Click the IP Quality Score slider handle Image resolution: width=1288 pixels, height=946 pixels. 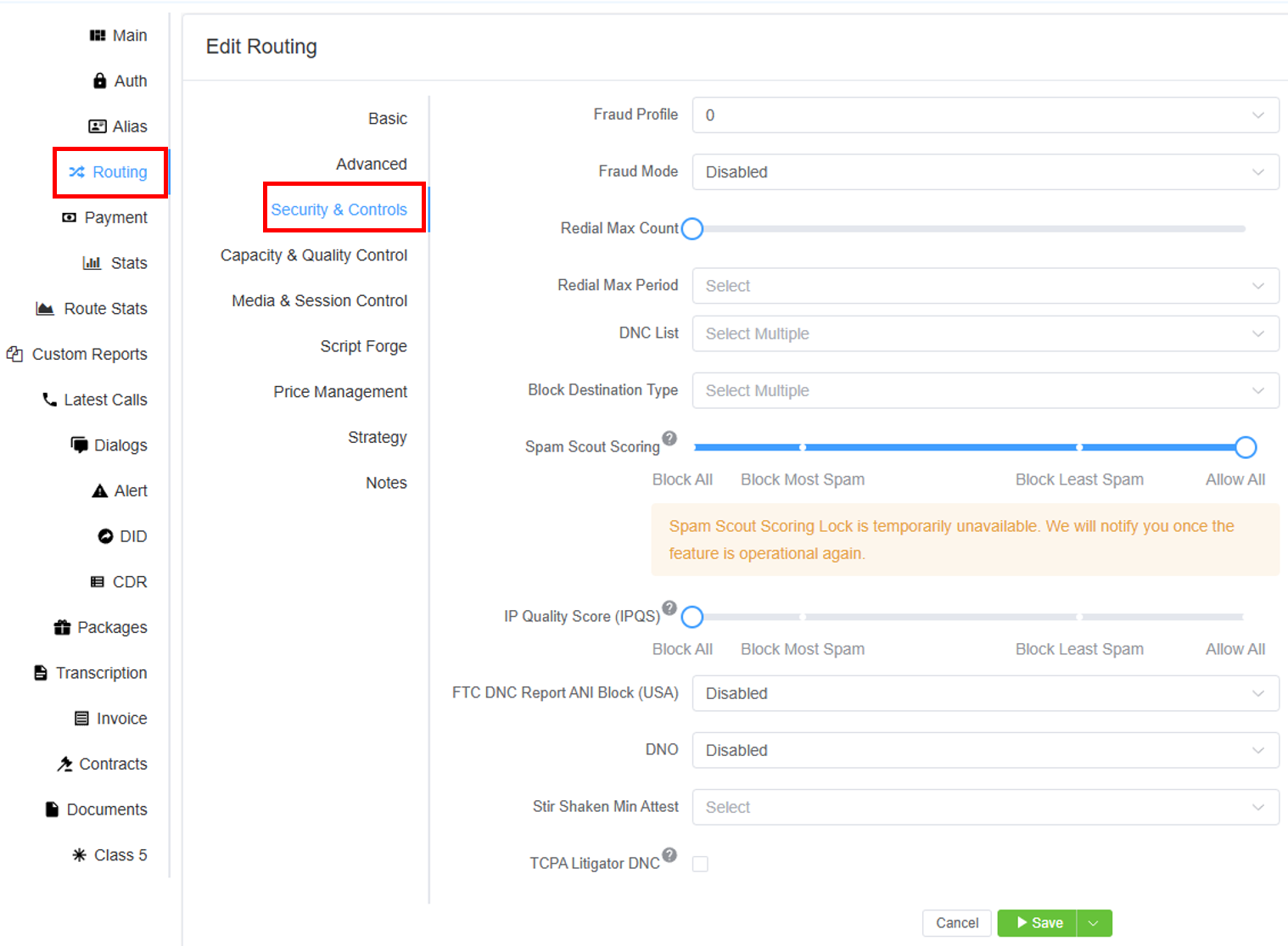point(692,617)
